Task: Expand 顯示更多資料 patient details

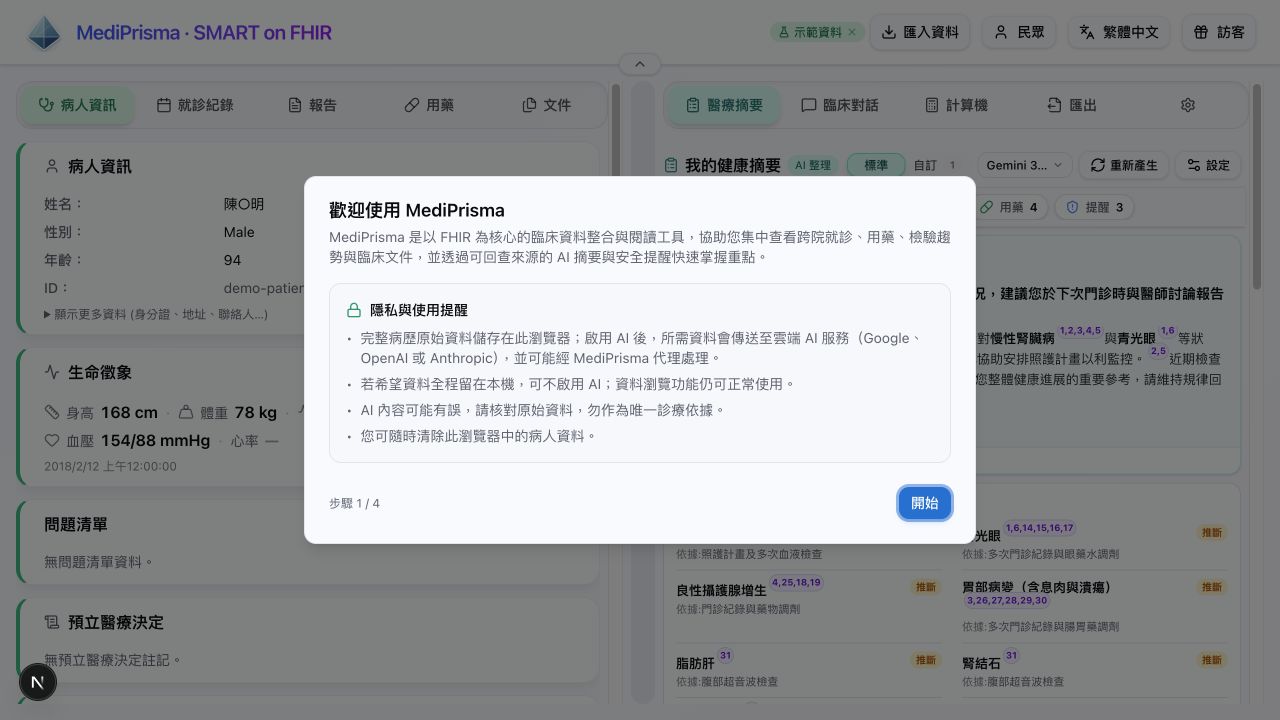Action: click(156, 314)
